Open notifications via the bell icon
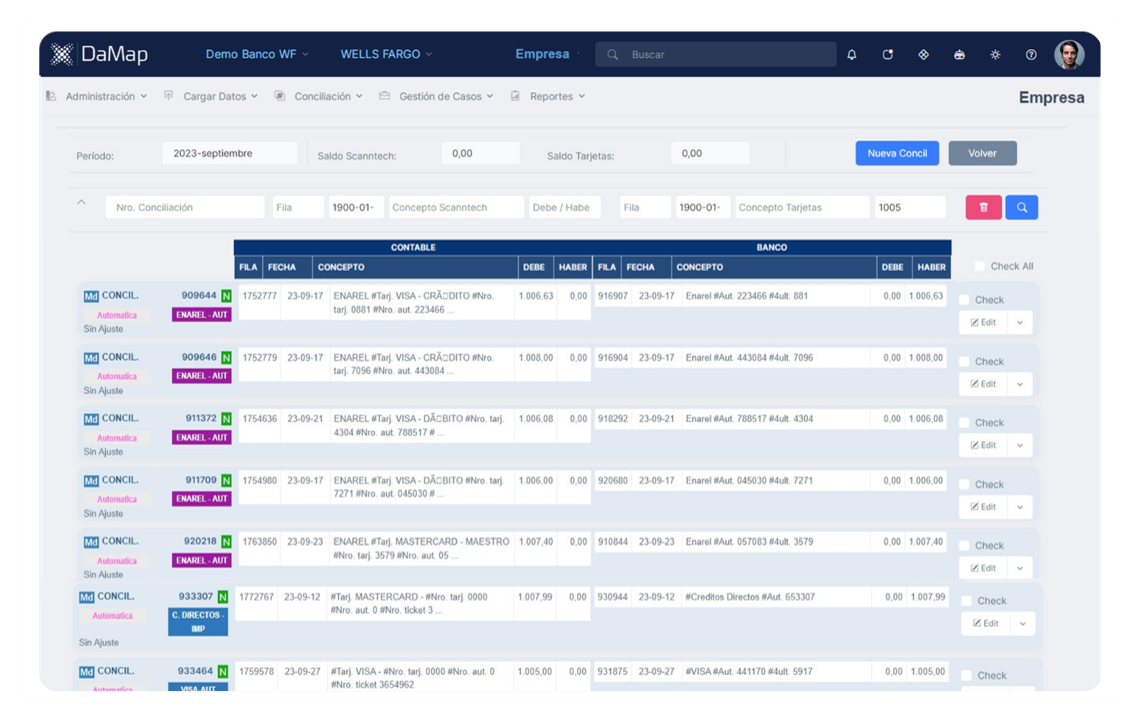This screenshot has width=1139, height=725. click(x=853, y=54)
